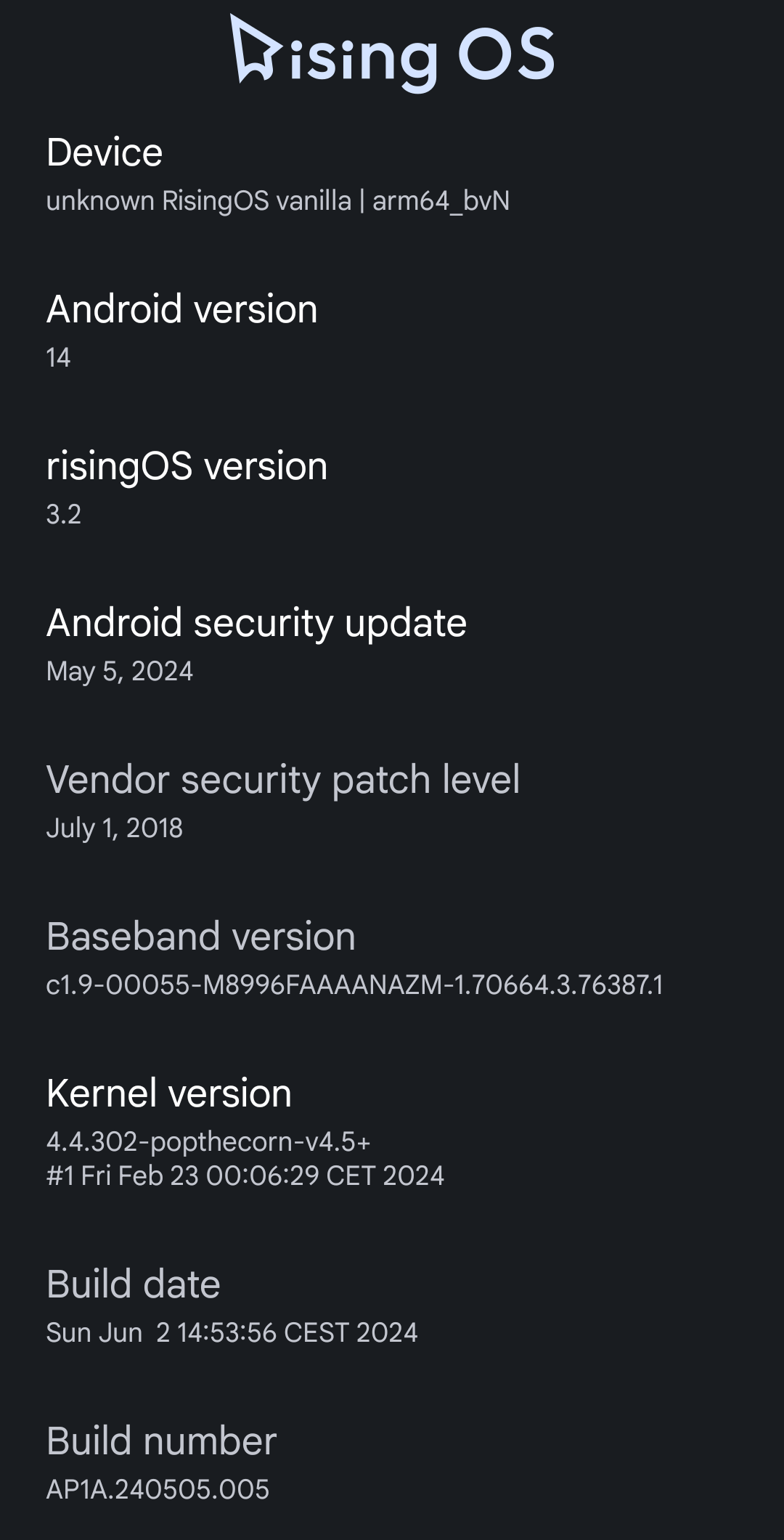Tap the Build number heading
Image resolution: width=784 pixels, height=1540 pixels.
point(162,1441)
